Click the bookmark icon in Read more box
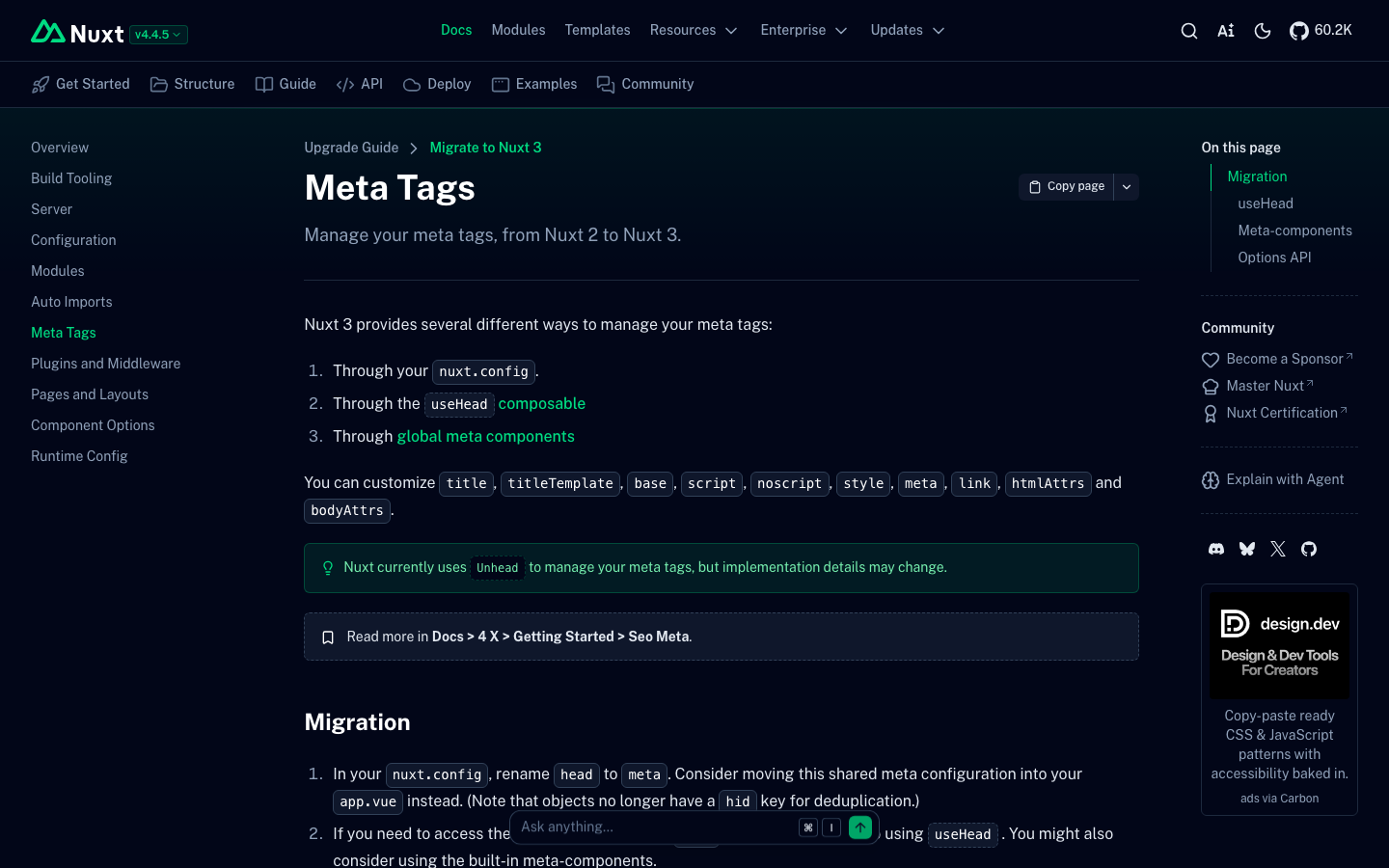This screenshot has width=1389, height=868. coord(328,637)
